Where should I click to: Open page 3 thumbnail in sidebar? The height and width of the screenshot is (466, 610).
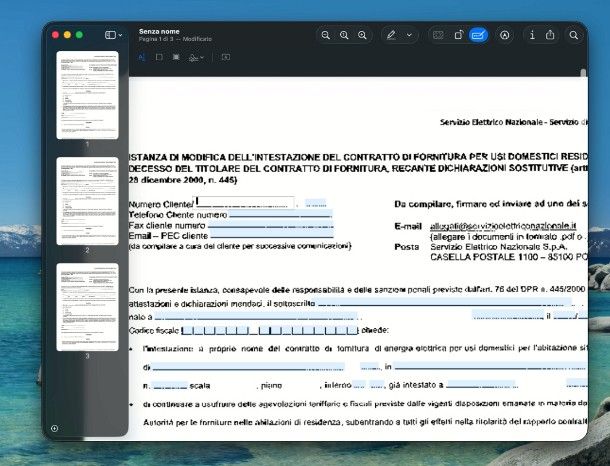pyautogui.click(x=87, y=307)
